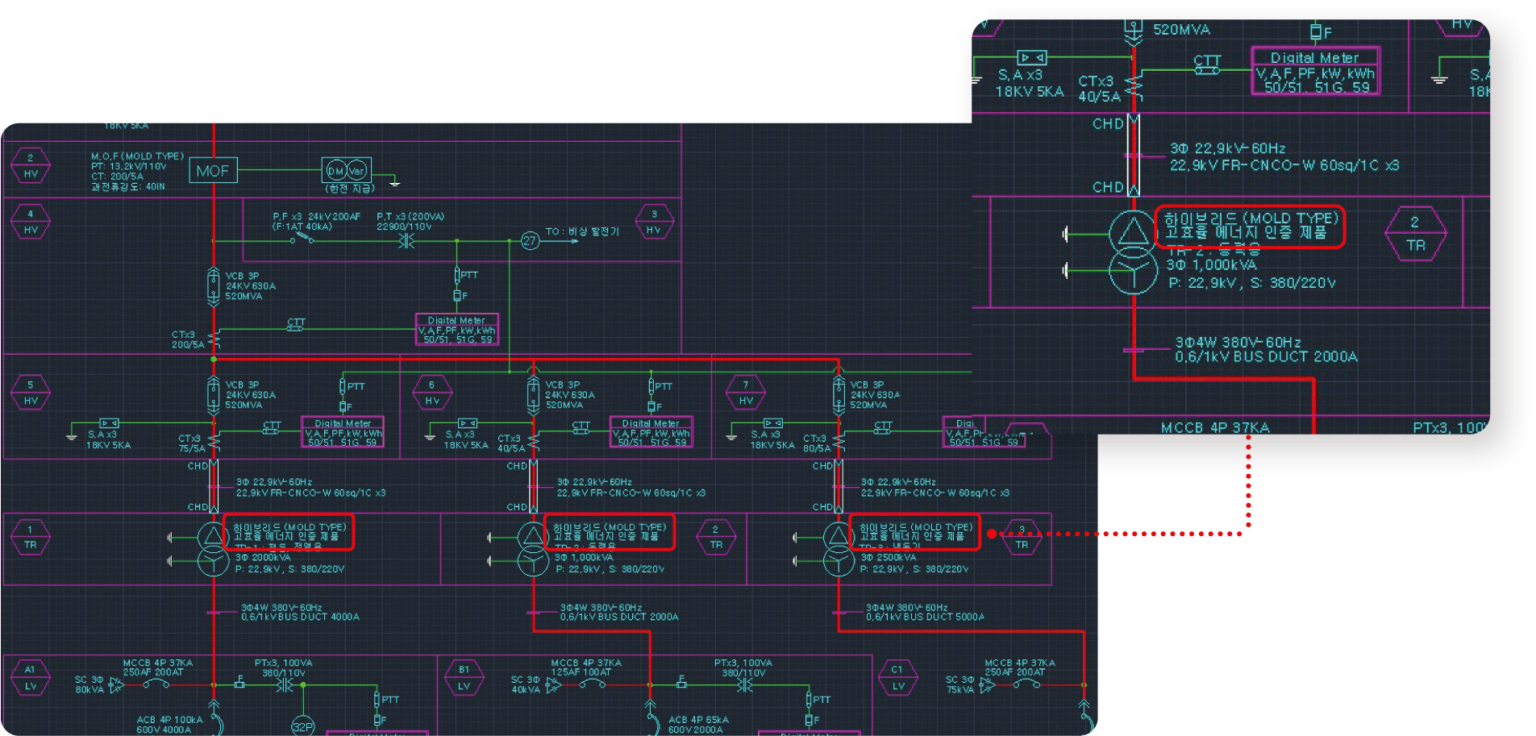Open the hexagon node labeled LV A1

click(x=30, y=677)
